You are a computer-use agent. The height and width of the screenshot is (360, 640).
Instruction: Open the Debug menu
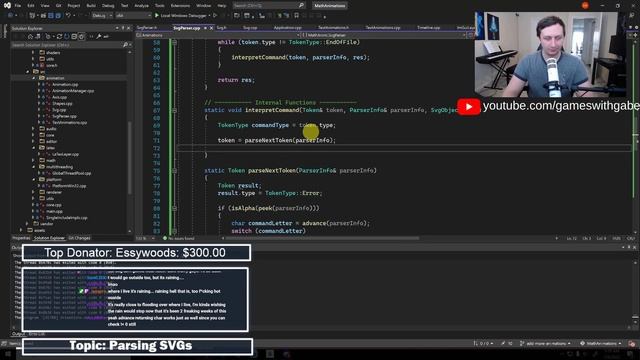click(x=108, y=6)
